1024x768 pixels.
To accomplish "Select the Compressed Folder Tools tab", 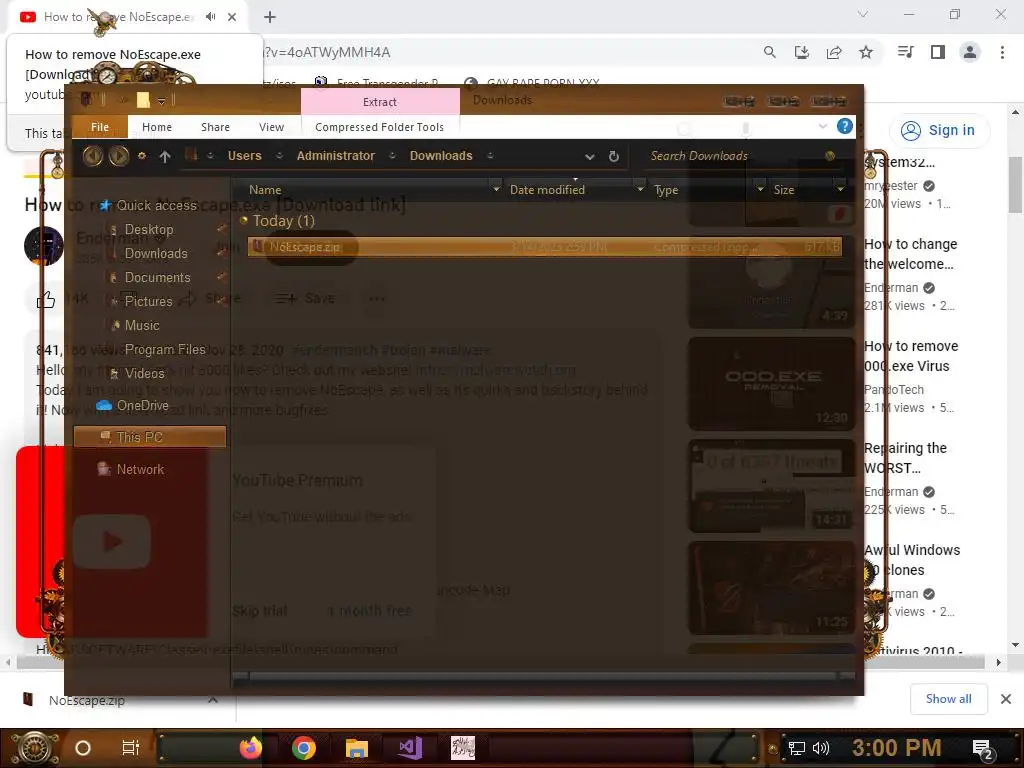I will [379, 127].
